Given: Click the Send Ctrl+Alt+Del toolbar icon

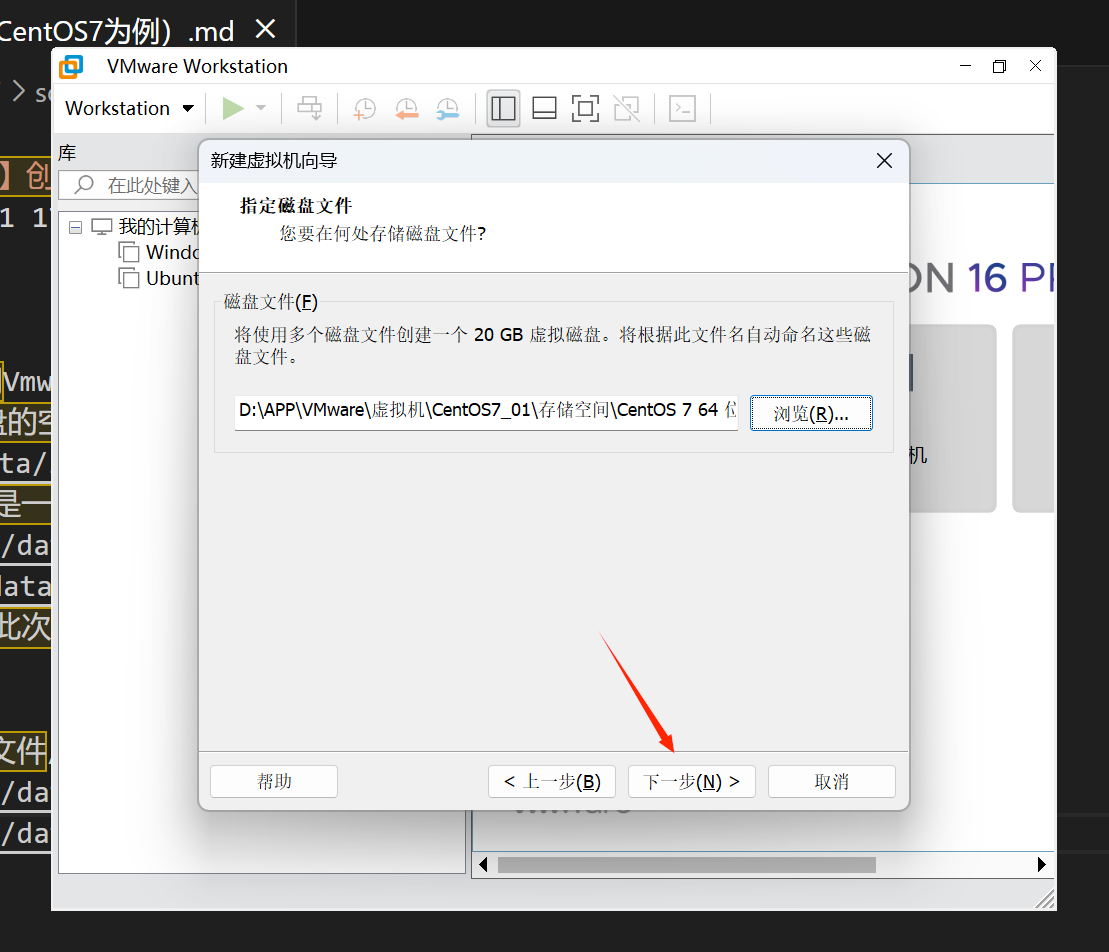Looking at the screenshot, I should tap(309, 108).
